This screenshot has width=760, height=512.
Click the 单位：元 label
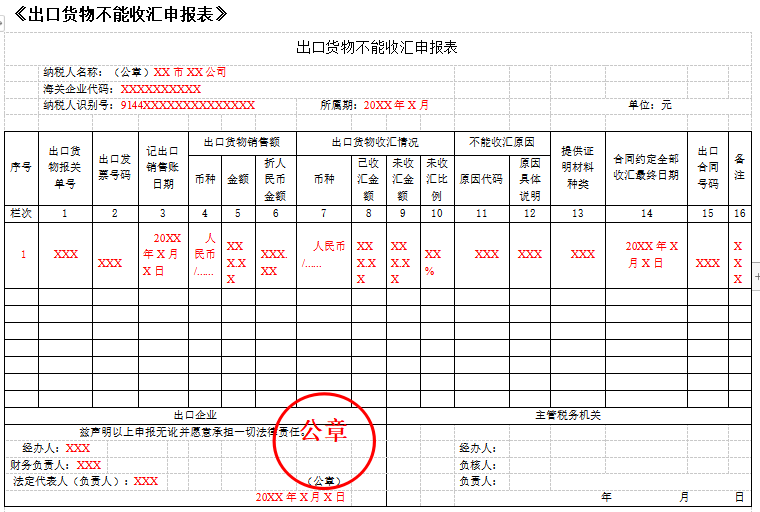[x=649, y=105]
